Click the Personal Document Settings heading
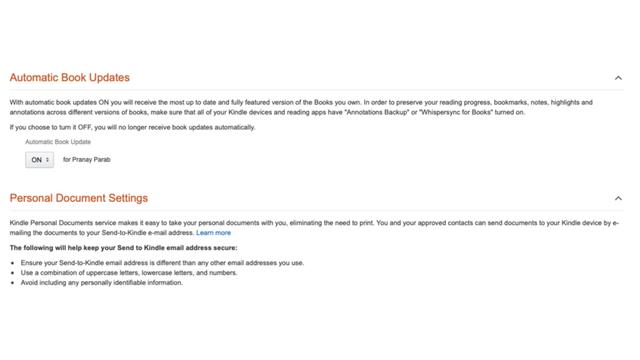 79,198
